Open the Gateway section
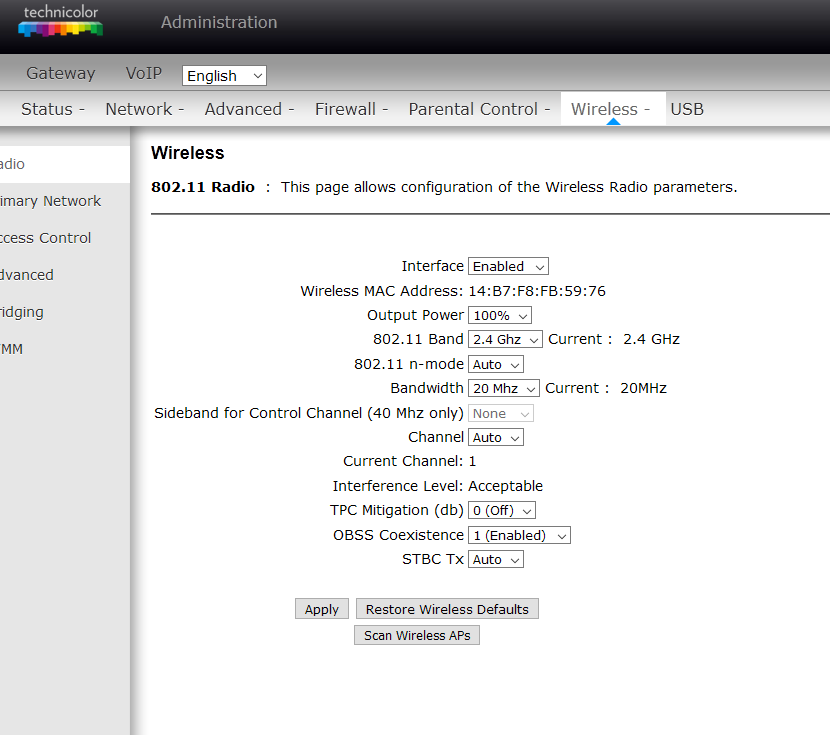 click(x=61, y=73)
